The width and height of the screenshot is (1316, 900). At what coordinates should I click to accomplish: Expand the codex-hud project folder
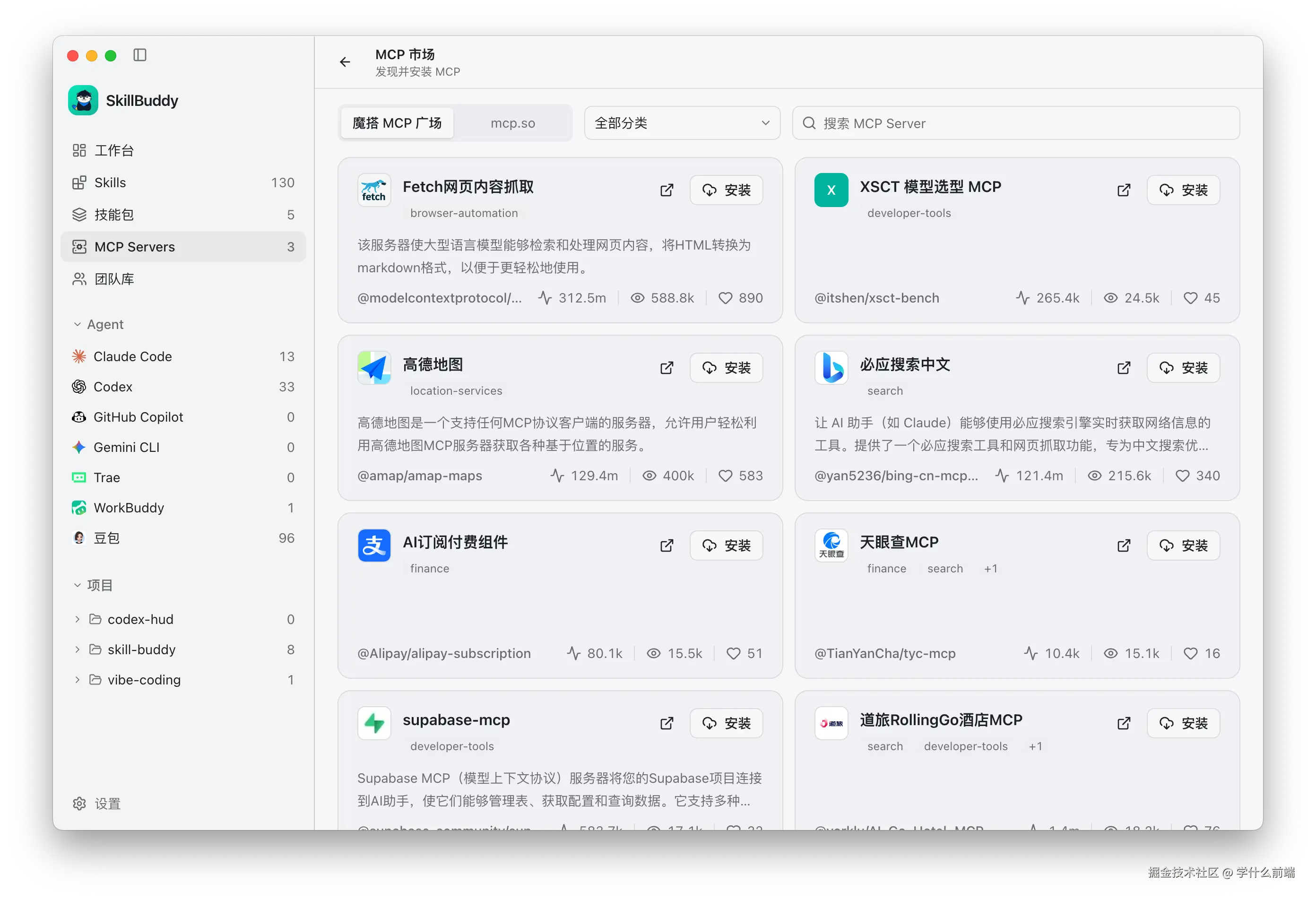pyautogui.click(x=78, y=620)
